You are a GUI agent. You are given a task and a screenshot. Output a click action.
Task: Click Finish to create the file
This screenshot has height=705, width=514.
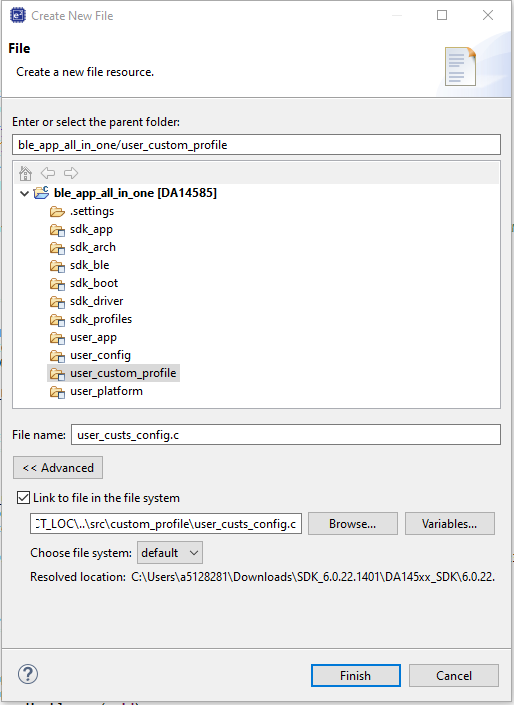356,675
